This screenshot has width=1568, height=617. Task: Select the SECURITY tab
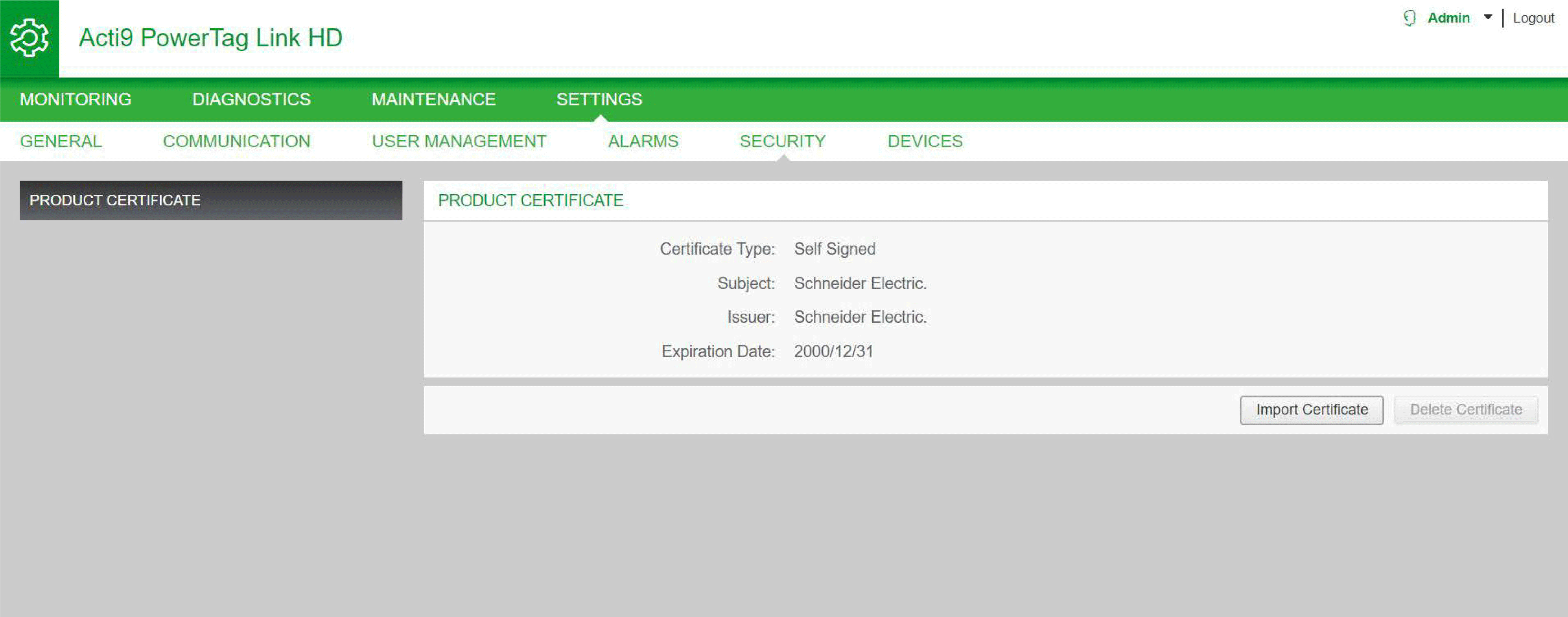(x=782, y=141)
